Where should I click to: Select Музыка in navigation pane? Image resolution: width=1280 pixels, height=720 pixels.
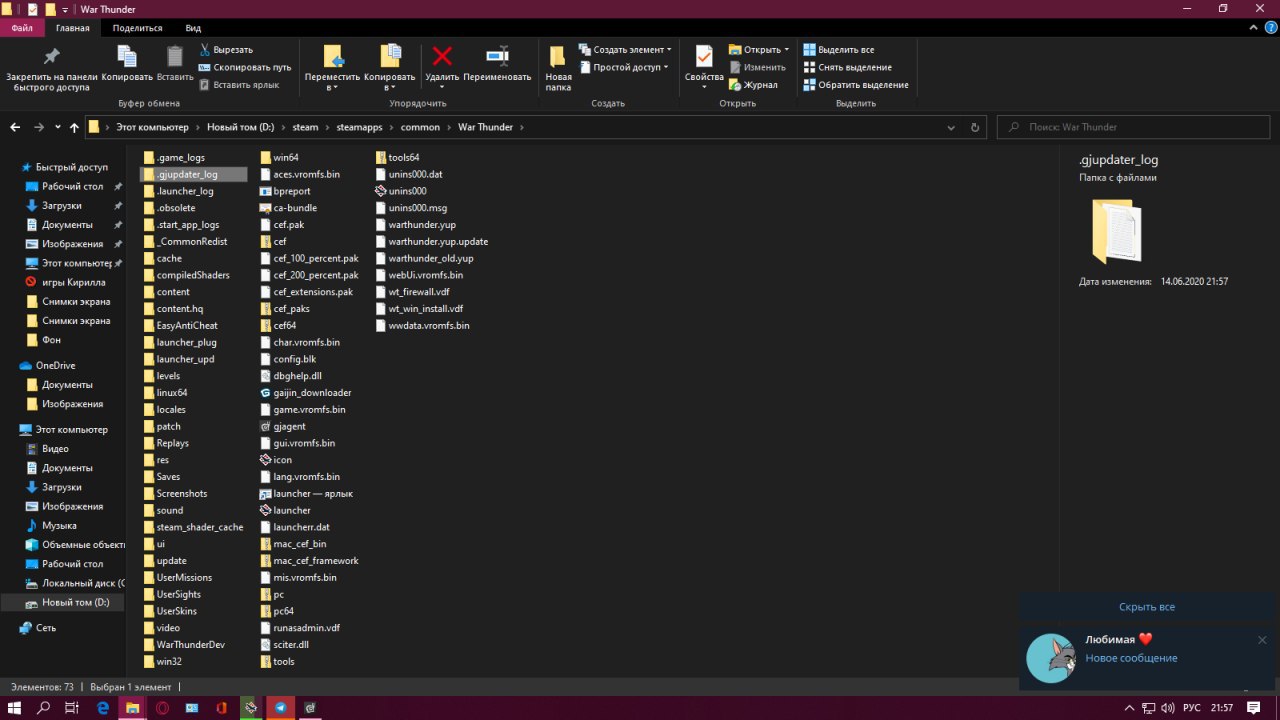coord(59,525)
